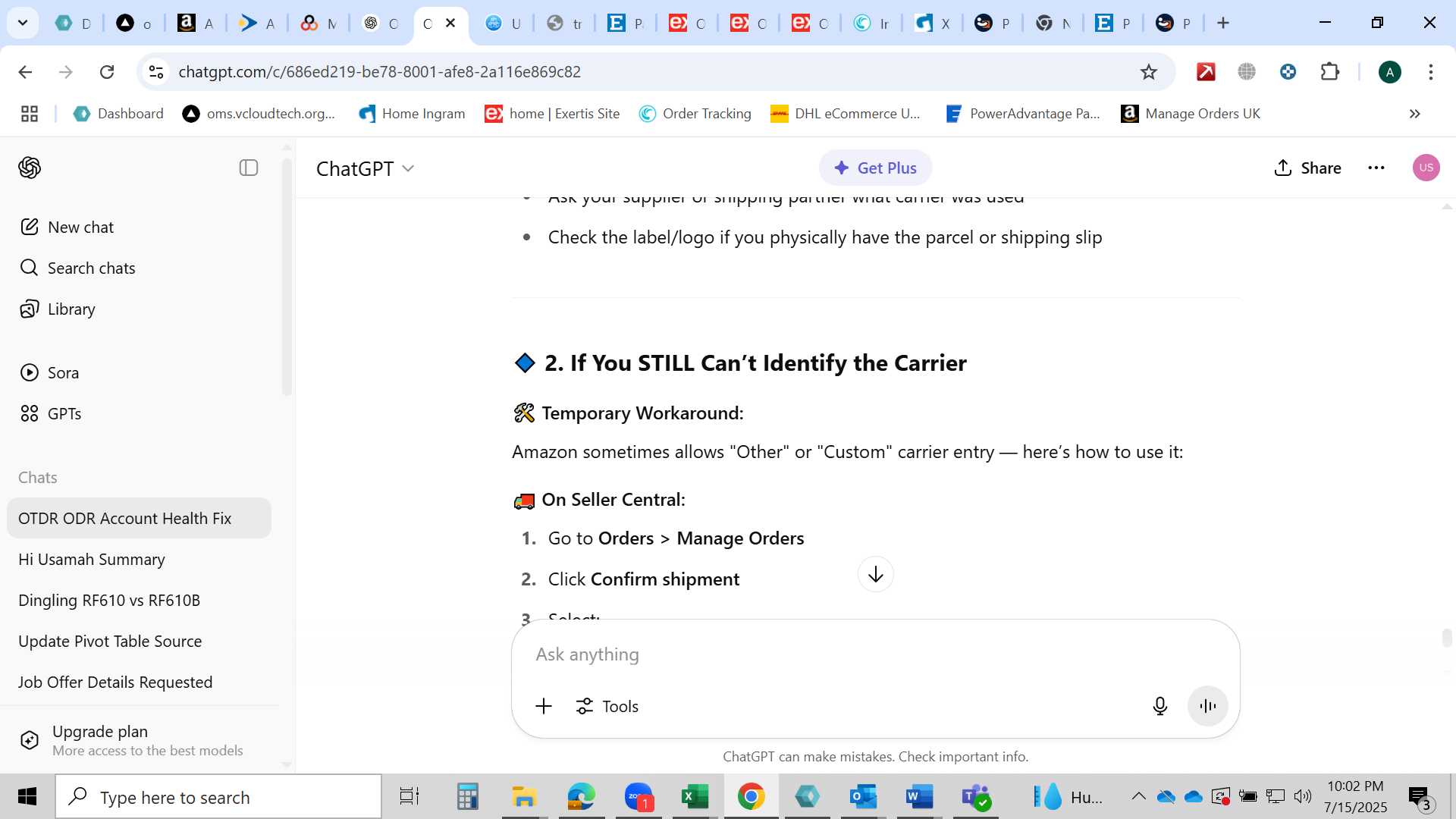Open the Dingling RF610 vs RF610B chat
This screenshot has width=1456, height=819.
[139, 600]
